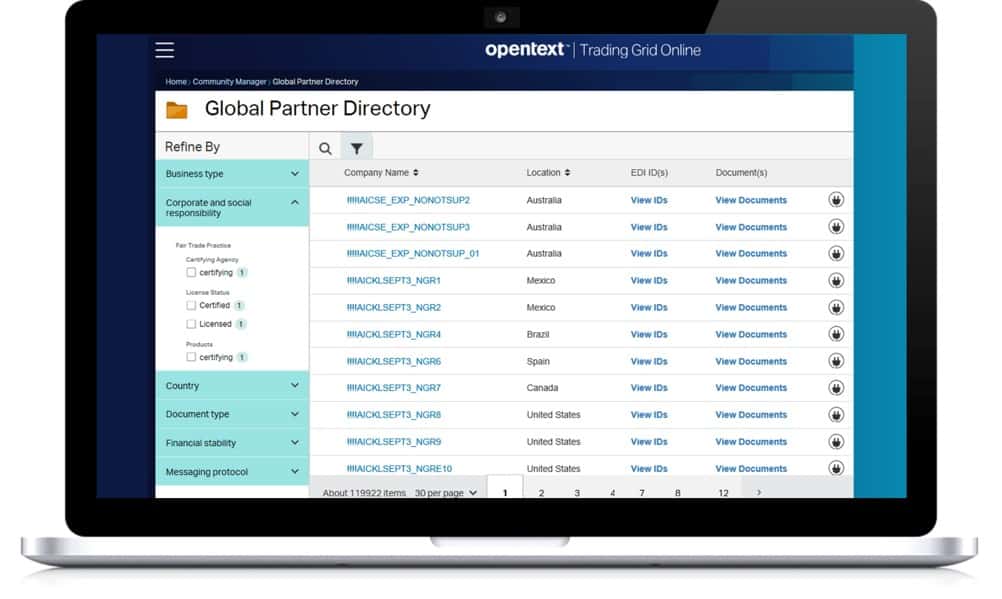Open the hamburger navigation menu

coord(163,49)
